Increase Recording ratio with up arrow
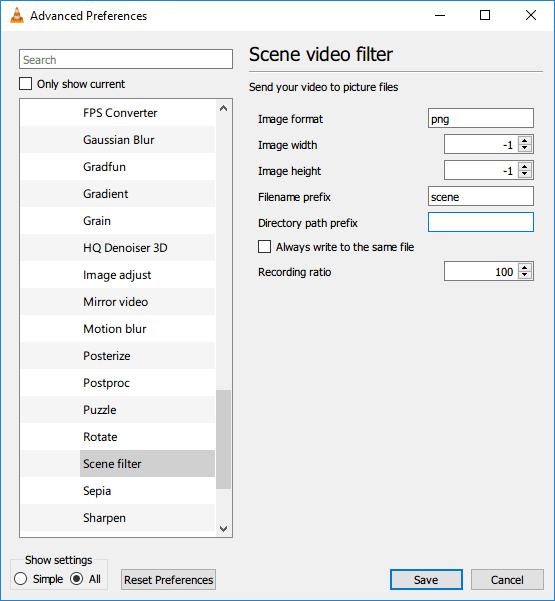 click(x=525, y=267)
